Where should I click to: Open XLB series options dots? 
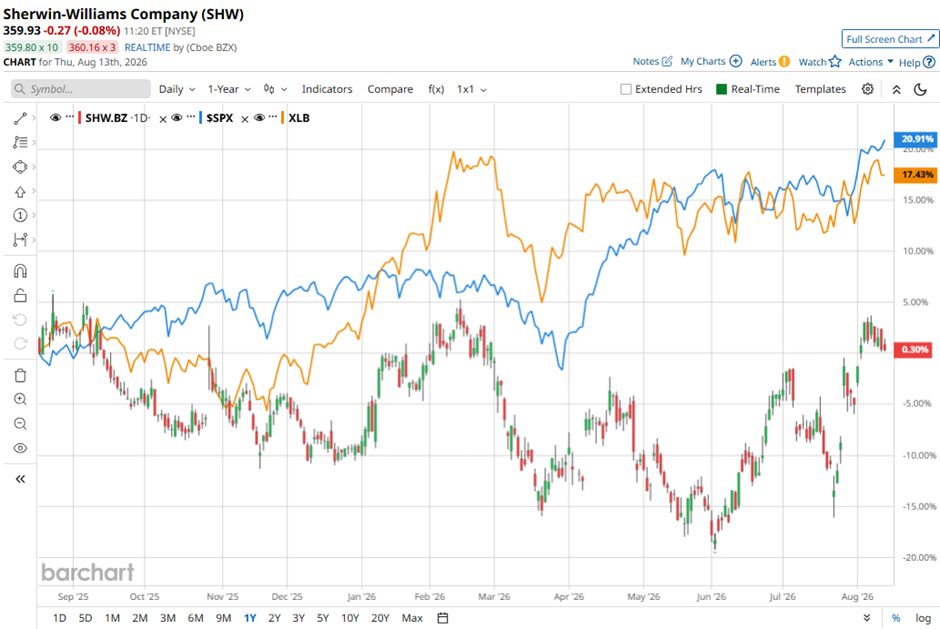pos(274,116)
